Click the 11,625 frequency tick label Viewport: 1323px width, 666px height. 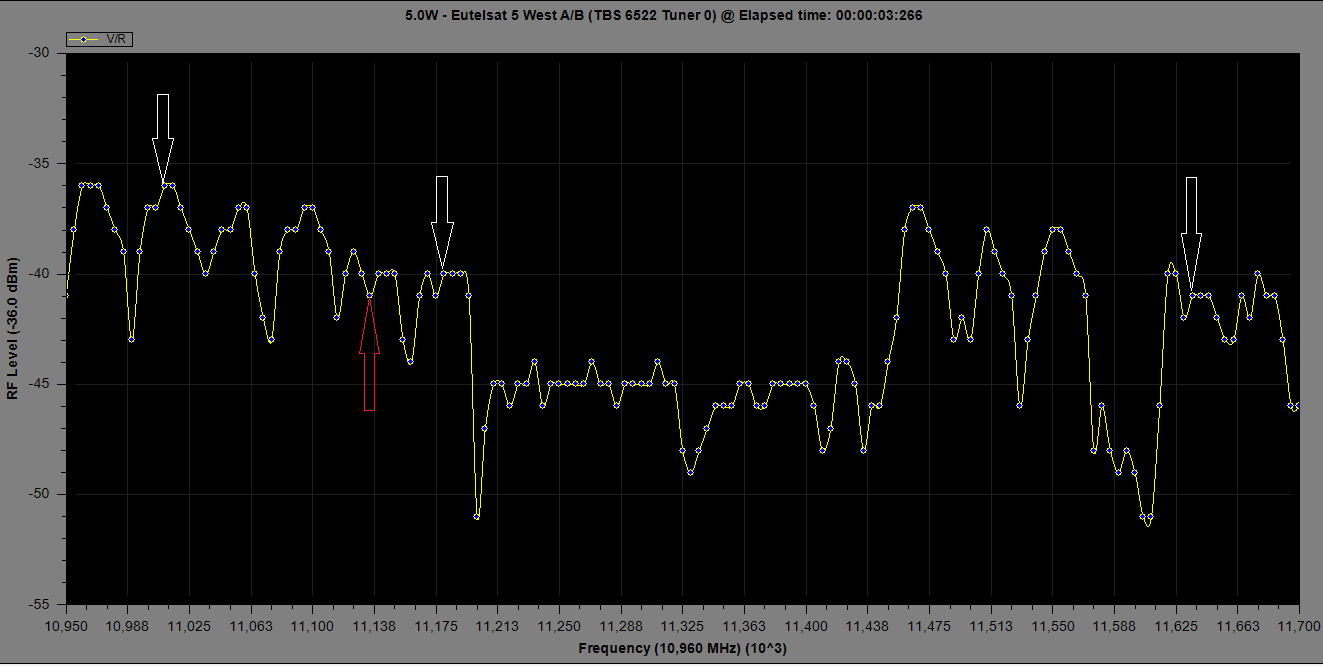click(1176, 625)
